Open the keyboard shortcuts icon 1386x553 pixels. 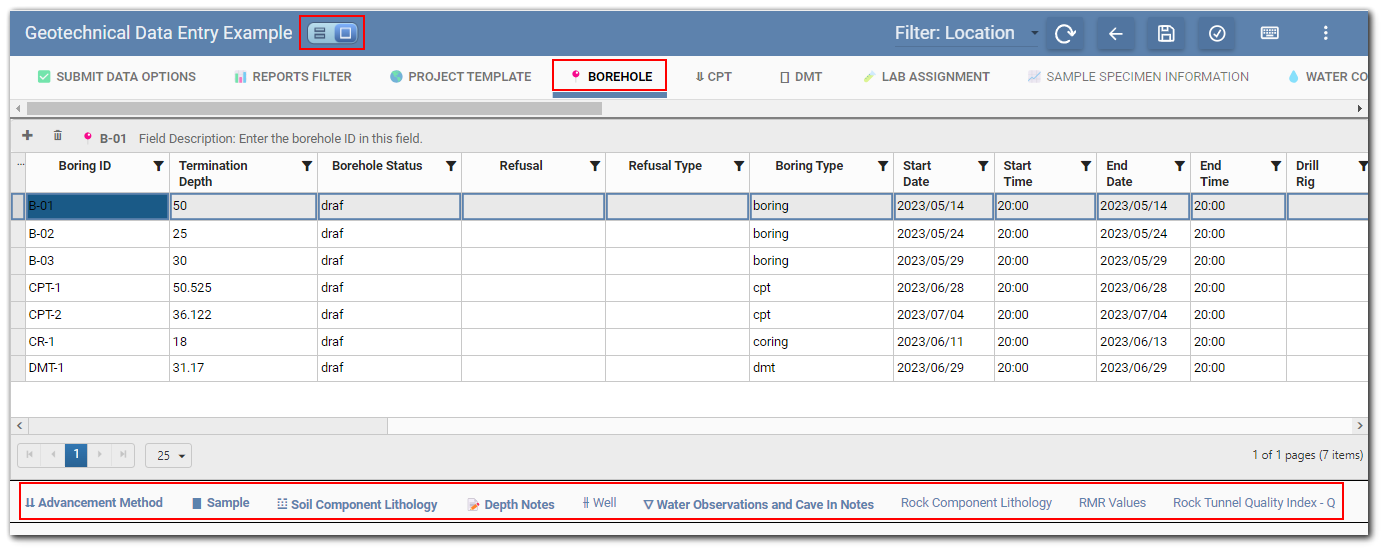click(1269, 33)
